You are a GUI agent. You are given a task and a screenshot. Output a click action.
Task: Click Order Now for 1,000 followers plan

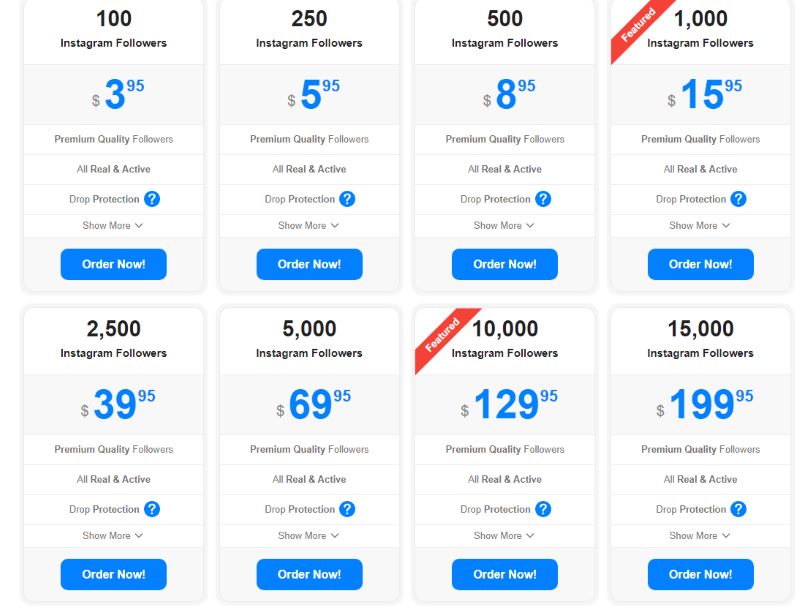pyautogui.click(x=701, y=264)
